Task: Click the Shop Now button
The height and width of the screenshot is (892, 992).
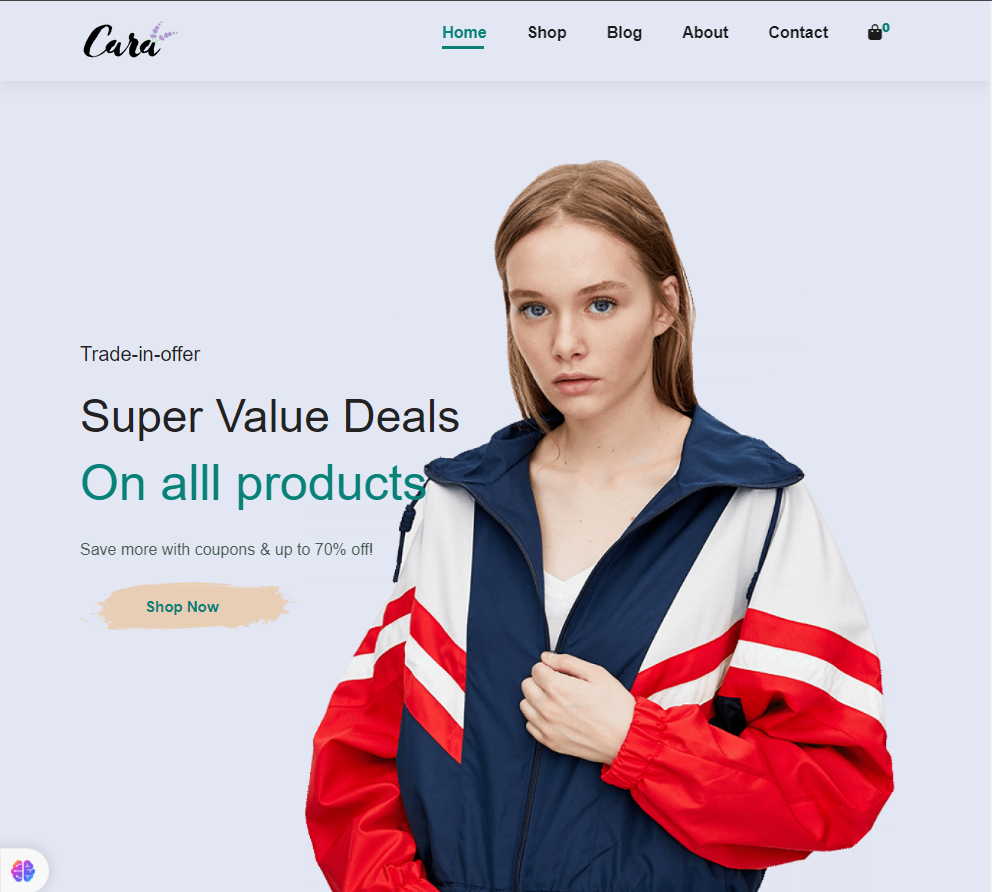Action: (x=185, y=606)
